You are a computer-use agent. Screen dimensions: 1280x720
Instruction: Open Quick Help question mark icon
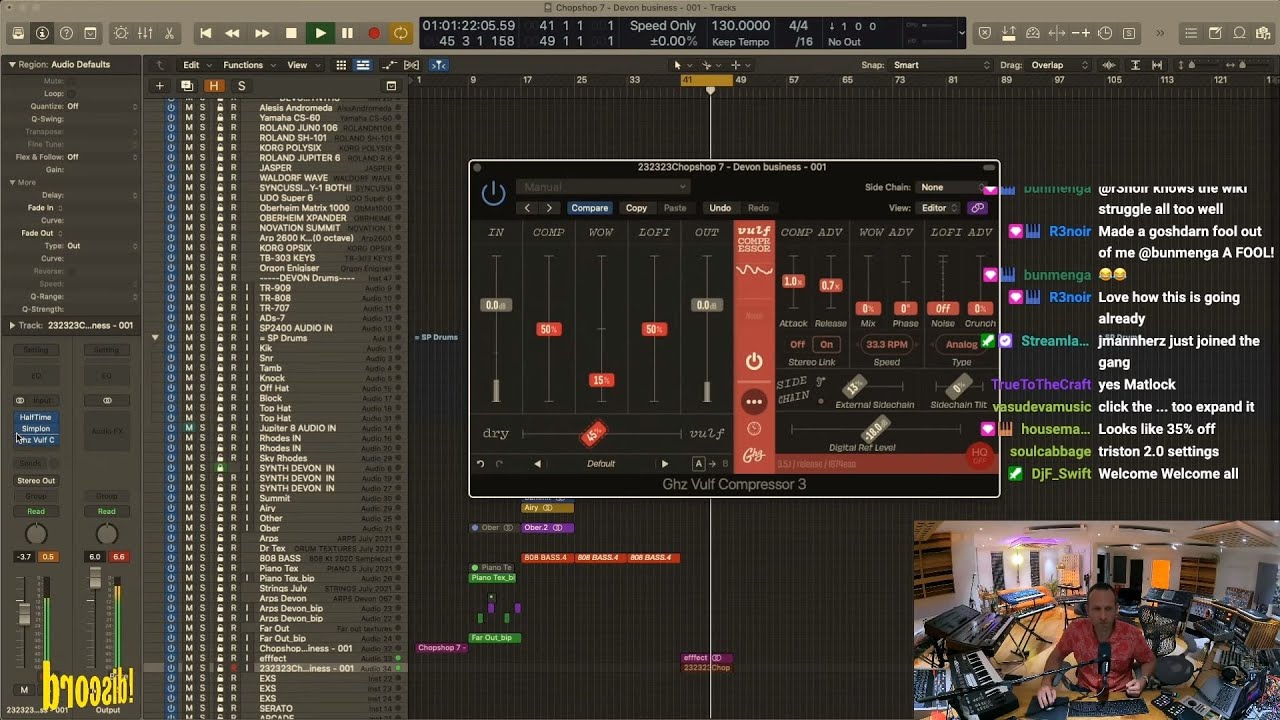tap(66, 33)
